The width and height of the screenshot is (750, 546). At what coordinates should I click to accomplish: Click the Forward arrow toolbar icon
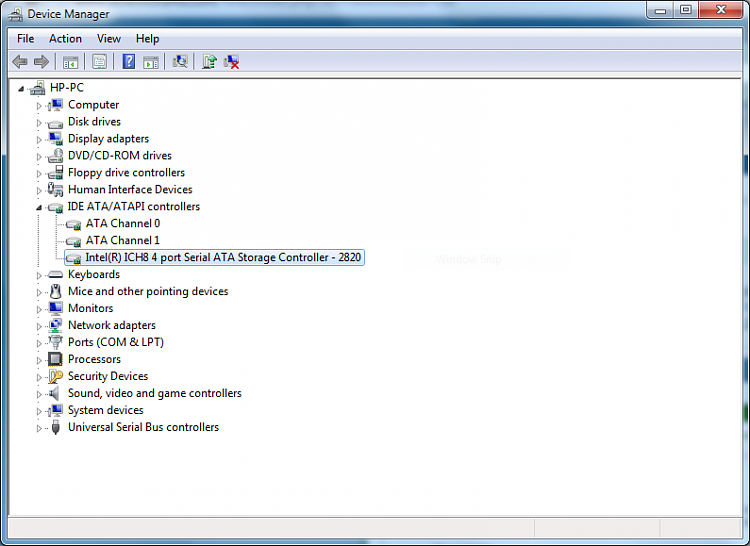click(x=42, y=62)
